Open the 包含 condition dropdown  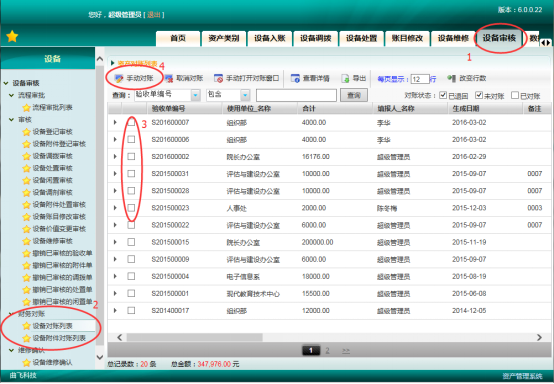[x=245, y=95]
